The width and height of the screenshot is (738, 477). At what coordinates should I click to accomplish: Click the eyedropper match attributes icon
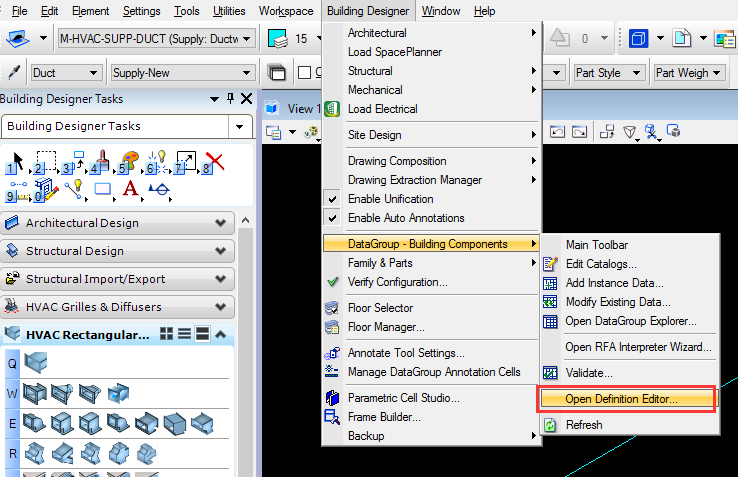tap(14, 72)
